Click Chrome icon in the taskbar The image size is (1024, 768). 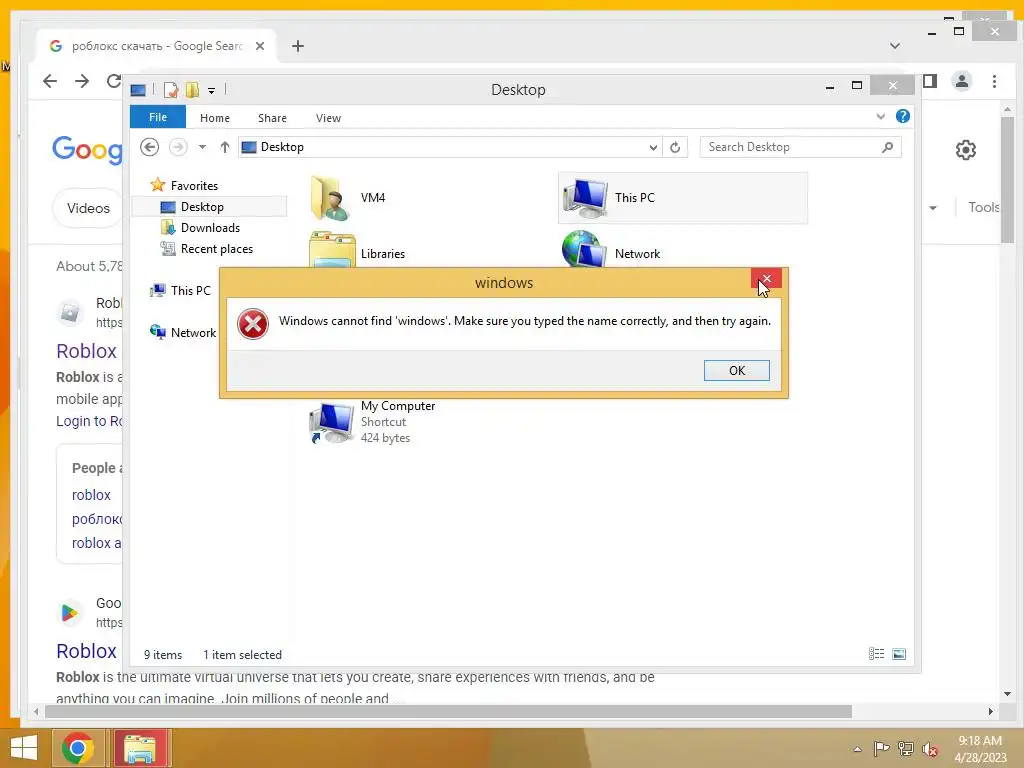pos(78,748)
